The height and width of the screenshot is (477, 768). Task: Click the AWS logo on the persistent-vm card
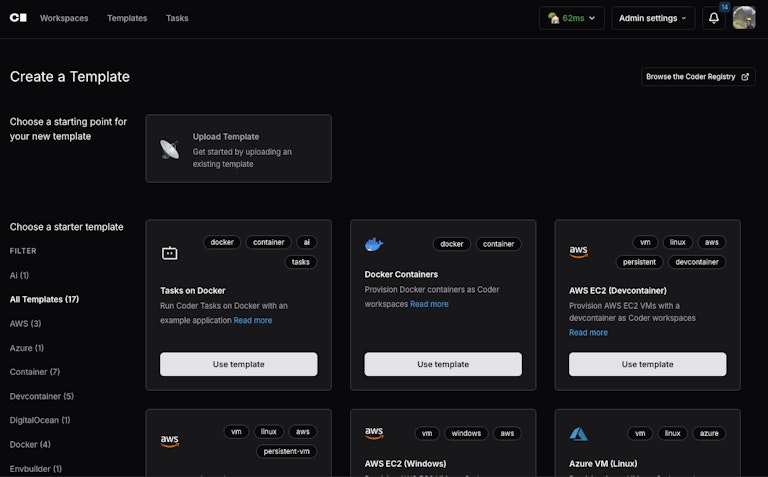(x=169, y=441)
